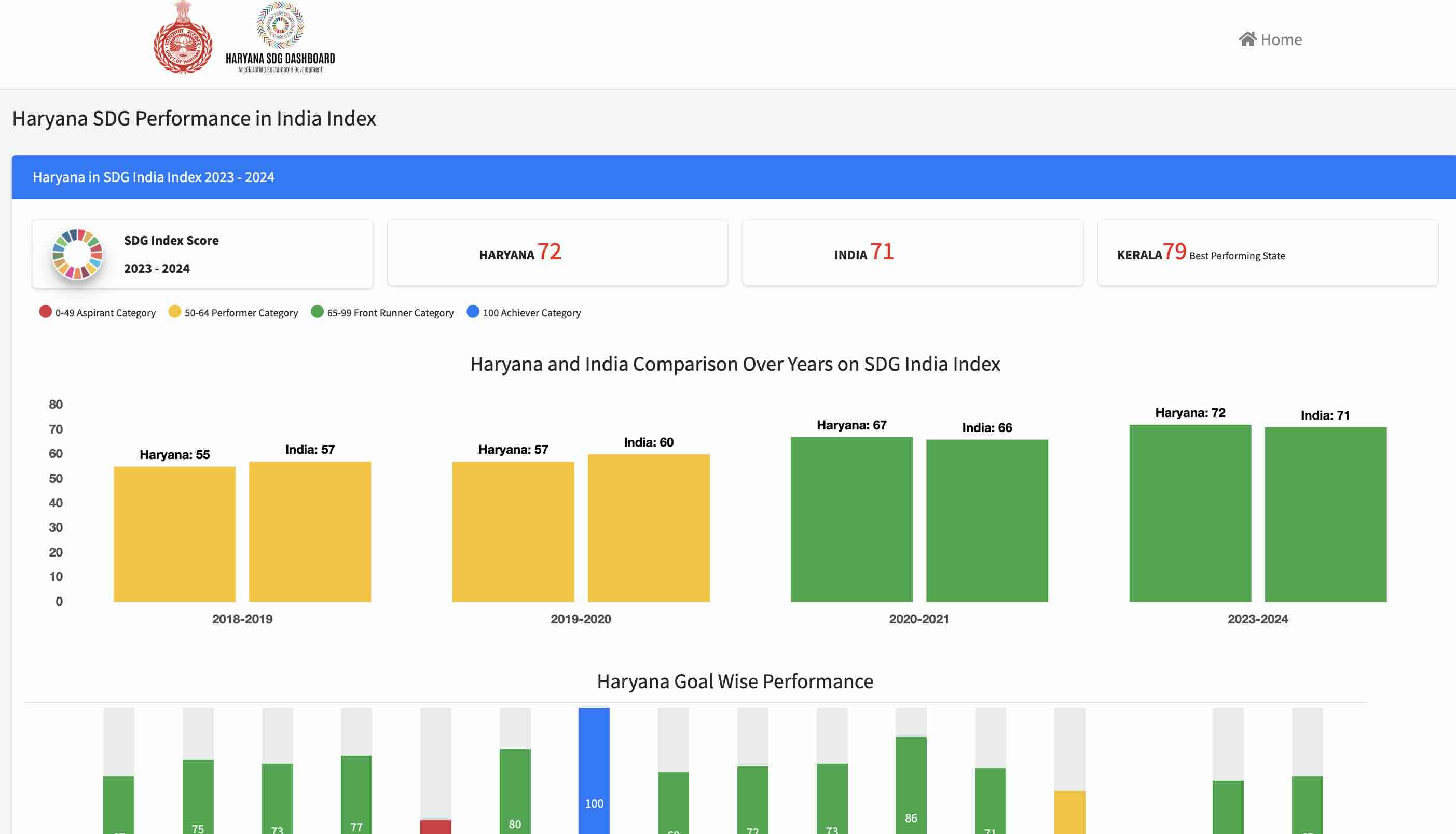Image resolution: width=1456 pixels, height=834 pixels.
Task: Click the green goal bar labeled 77
Action: click(356, 795)
